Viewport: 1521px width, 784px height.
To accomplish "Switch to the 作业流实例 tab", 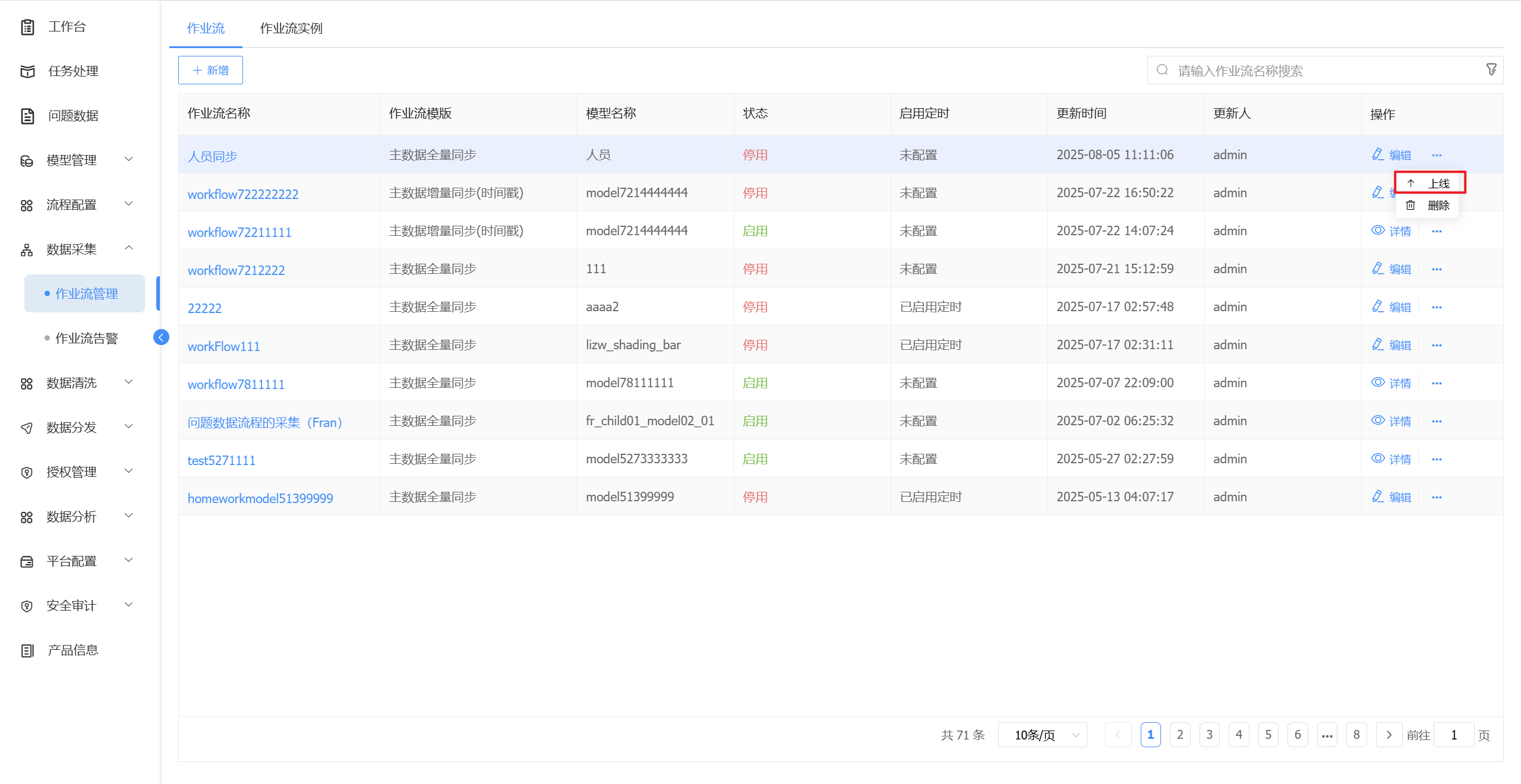I will 291,29.
